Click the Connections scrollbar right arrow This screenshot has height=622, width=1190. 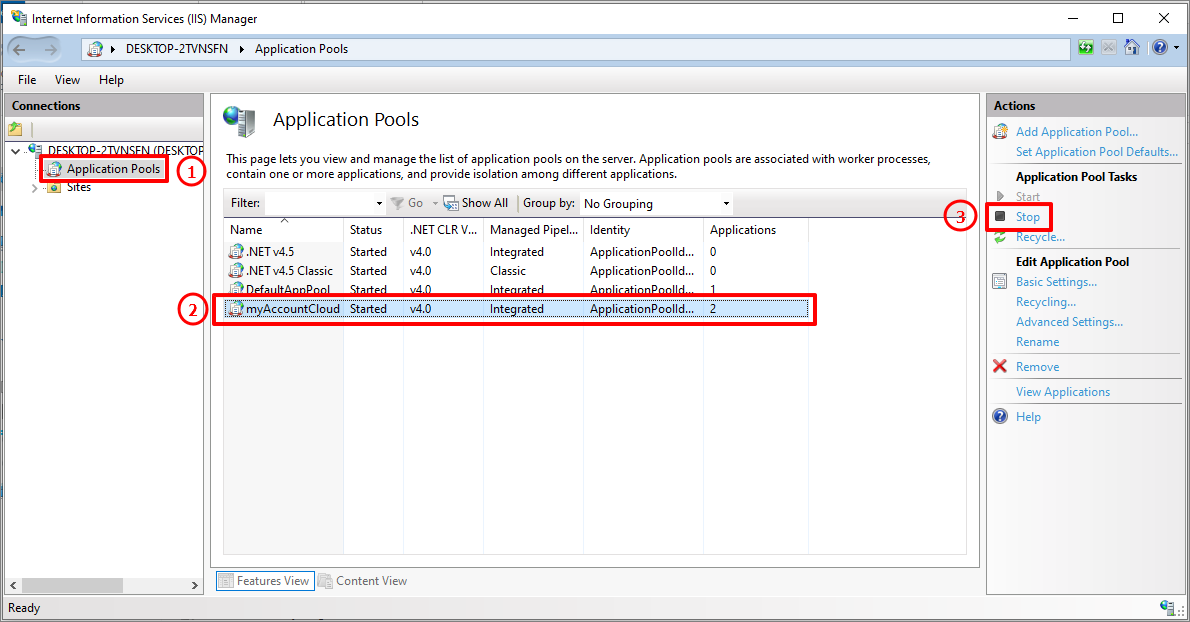[x=194, y=586]
